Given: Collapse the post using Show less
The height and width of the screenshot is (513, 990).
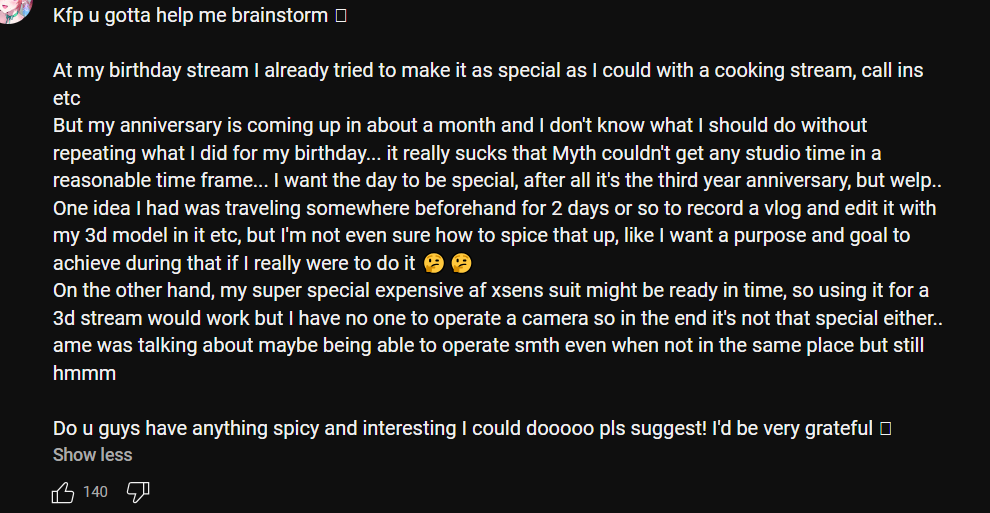Looking at the screenshot, I should coord(92,455).
